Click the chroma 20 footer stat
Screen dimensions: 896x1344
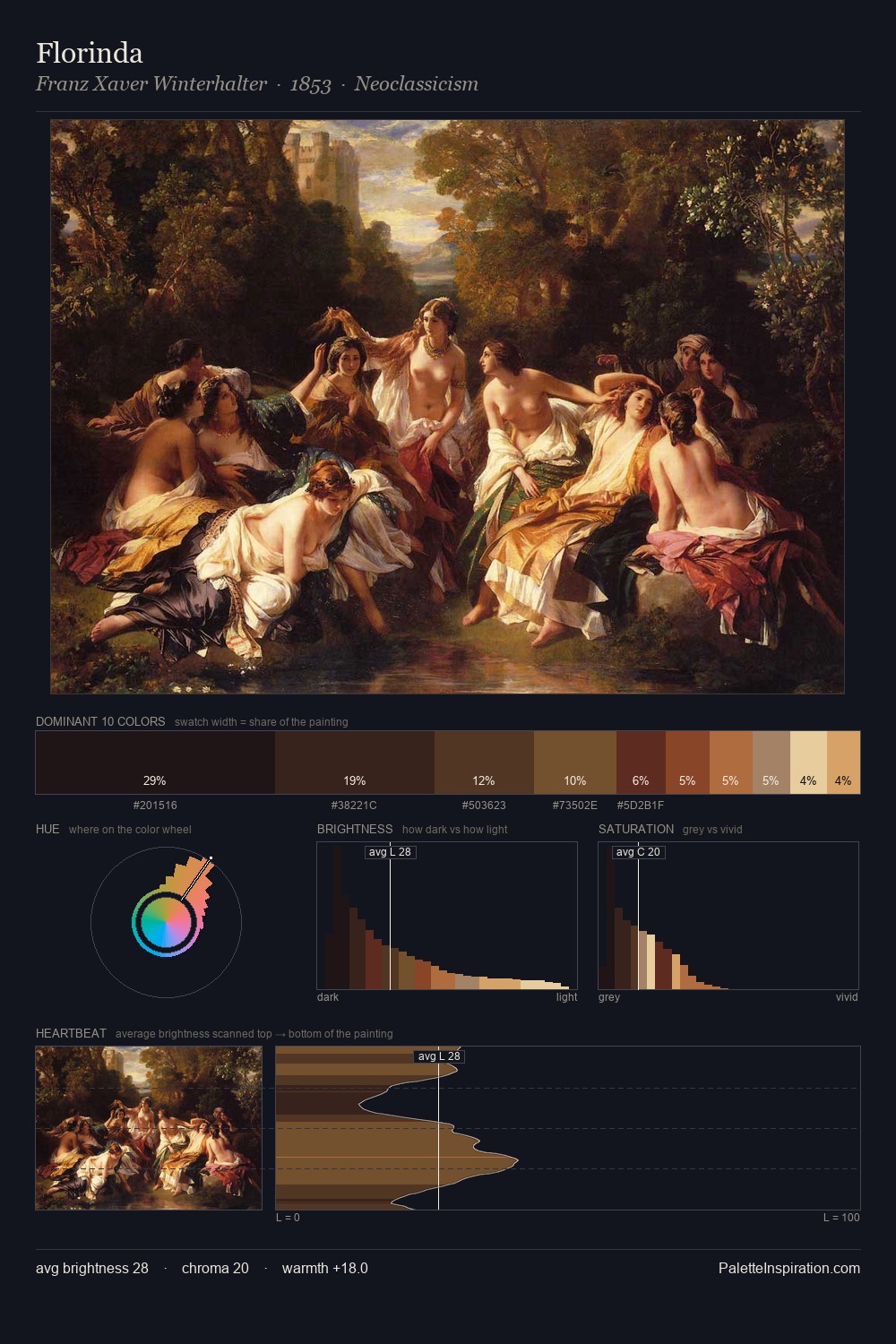[x=215, y=1268]
